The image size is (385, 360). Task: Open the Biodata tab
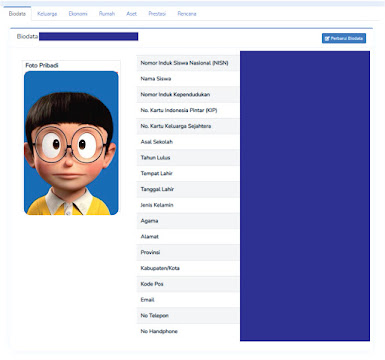[17, 14]
